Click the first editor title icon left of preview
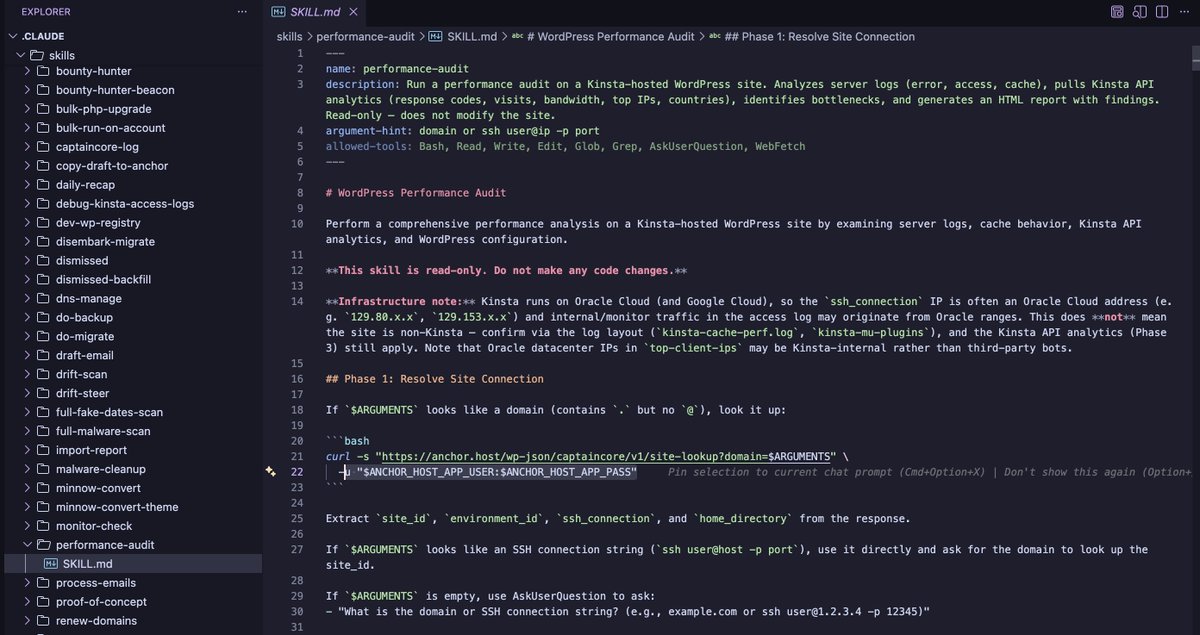This screenshot has width=1200, height=635. click(x=1117, y=12)
